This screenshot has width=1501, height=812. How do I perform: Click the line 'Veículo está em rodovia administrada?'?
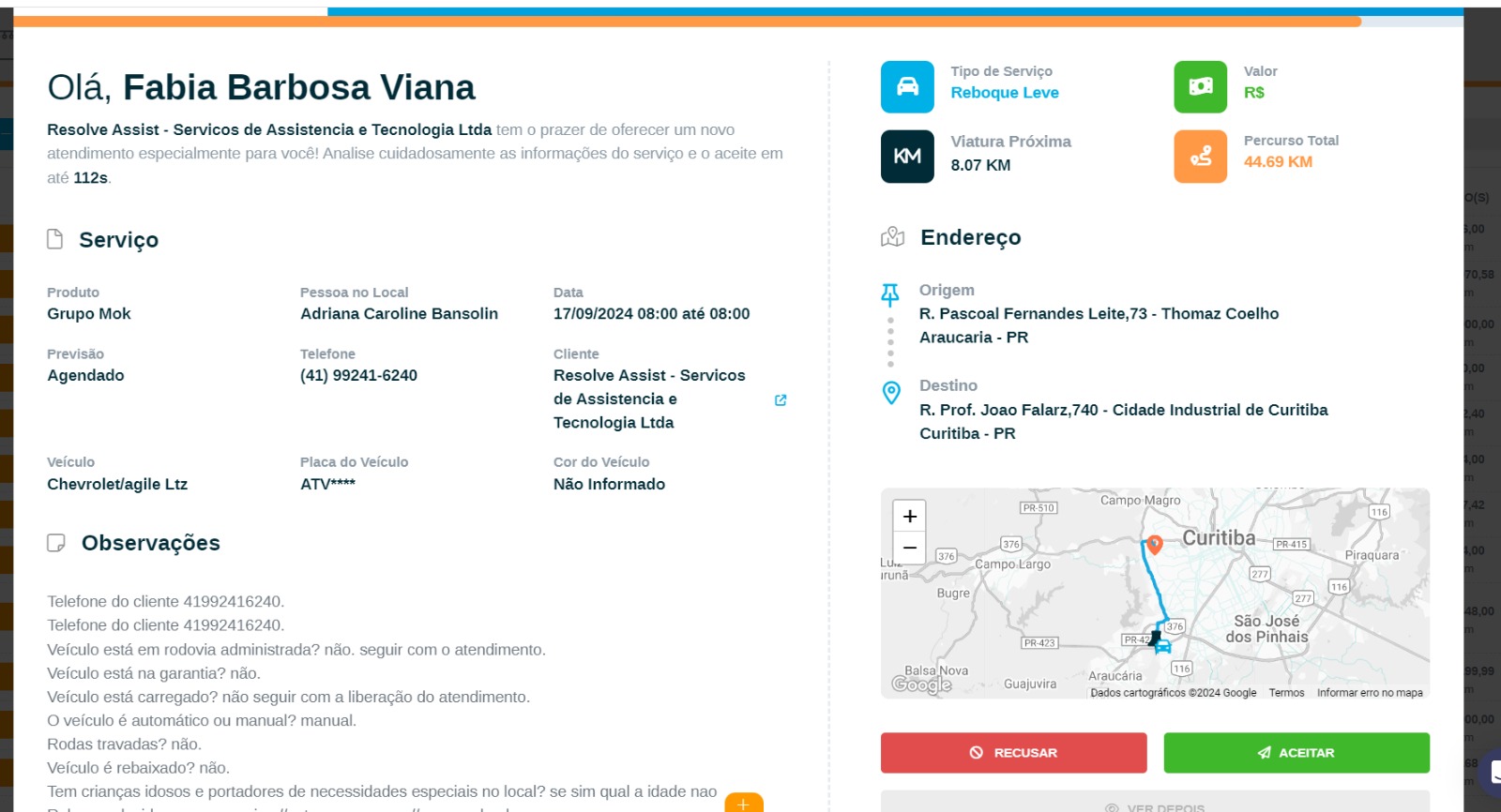click(x=296, y=650)
